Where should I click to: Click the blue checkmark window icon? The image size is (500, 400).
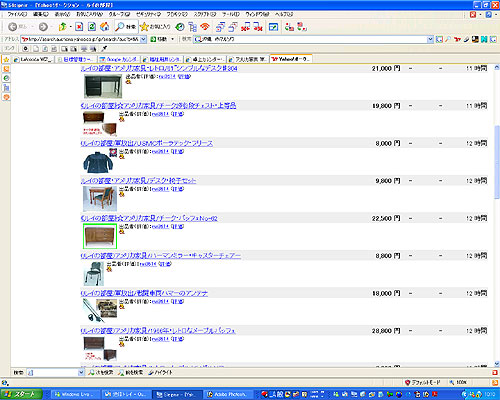pyautogui.click(x=273, y=27)
